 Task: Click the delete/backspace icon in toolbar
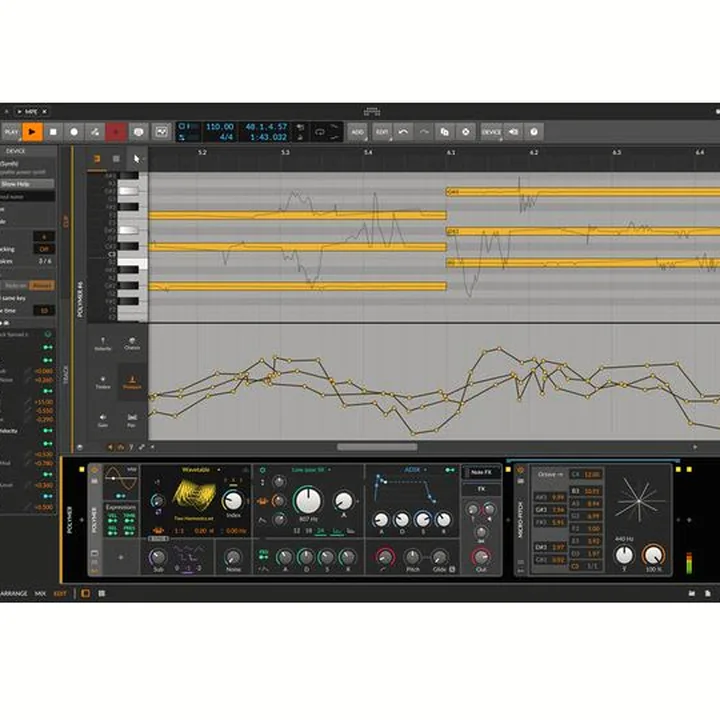(513, 132)
